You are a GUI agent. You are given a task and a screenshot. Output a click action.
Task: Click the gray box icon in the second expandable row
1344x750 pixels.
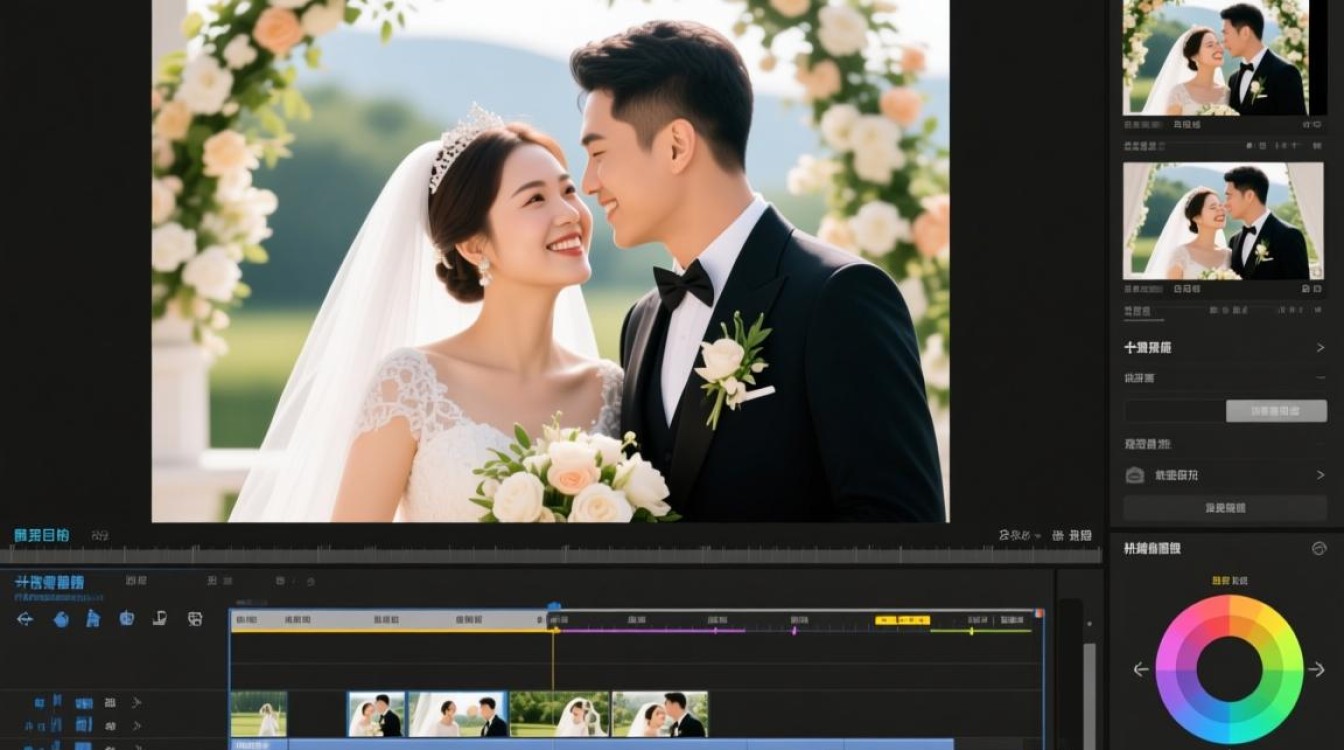tap(1134, 475)
